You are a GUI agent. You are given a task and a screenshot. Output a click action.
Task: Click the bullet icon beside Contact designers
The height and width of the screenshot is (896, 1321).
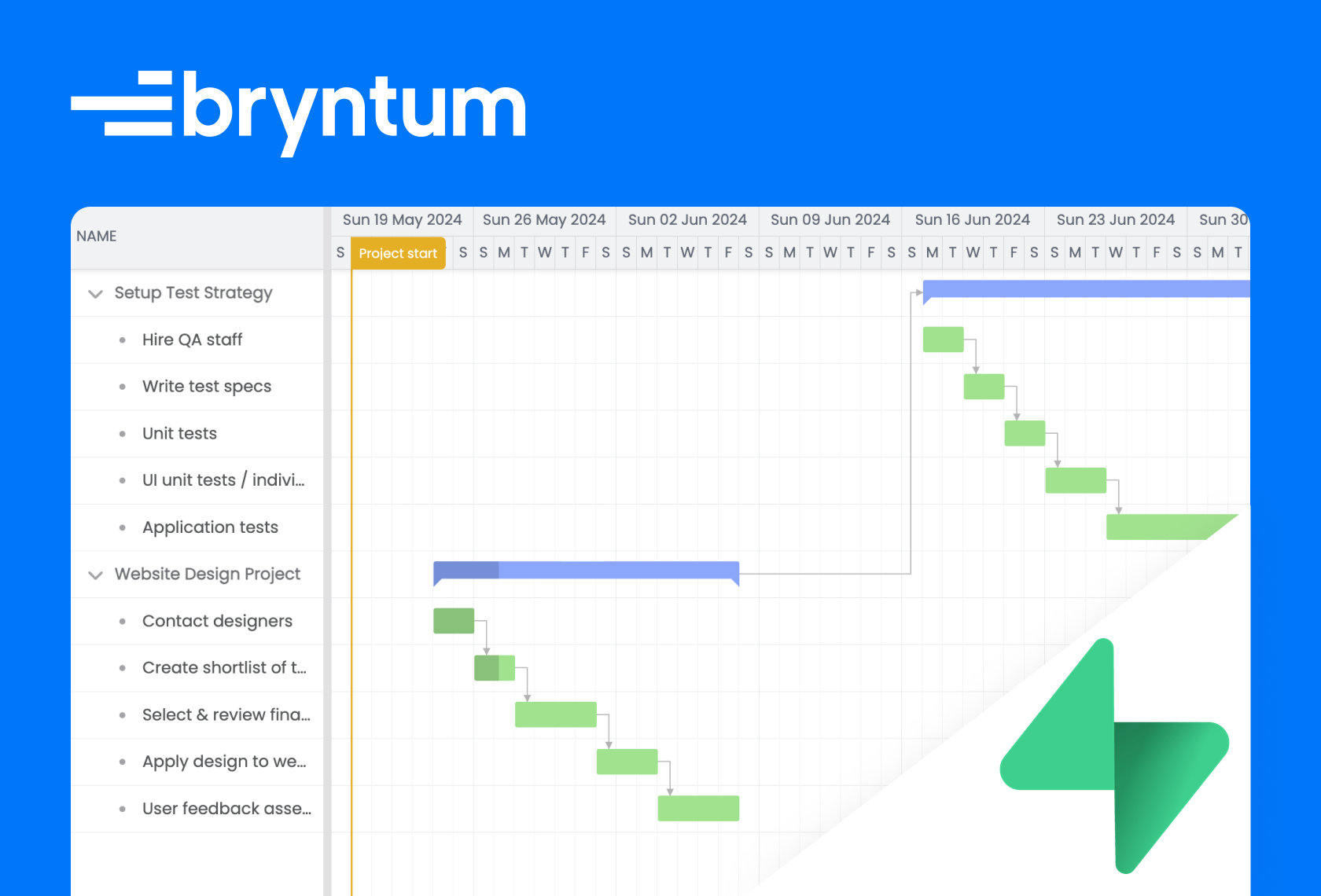(x=123, y=621)
